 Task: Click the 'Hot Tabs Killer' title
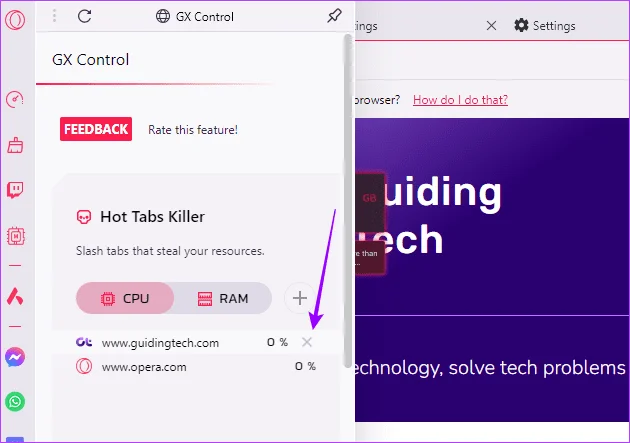[x=152, y=217]
